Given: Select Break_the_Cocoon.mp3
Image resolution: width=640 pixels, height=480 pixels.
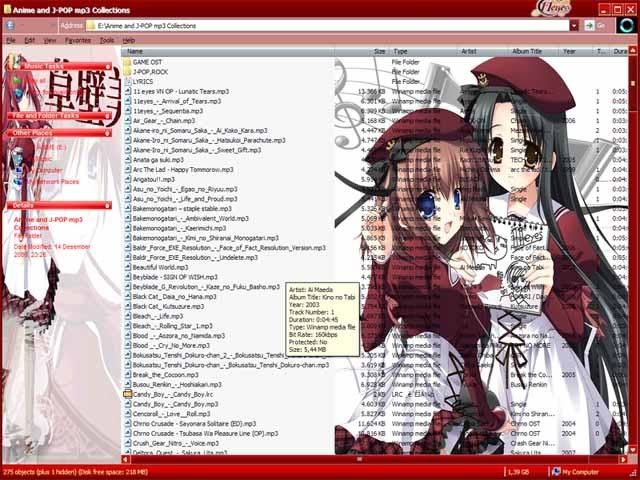Looking at the screenshot, I should click(x=166, y=375).
